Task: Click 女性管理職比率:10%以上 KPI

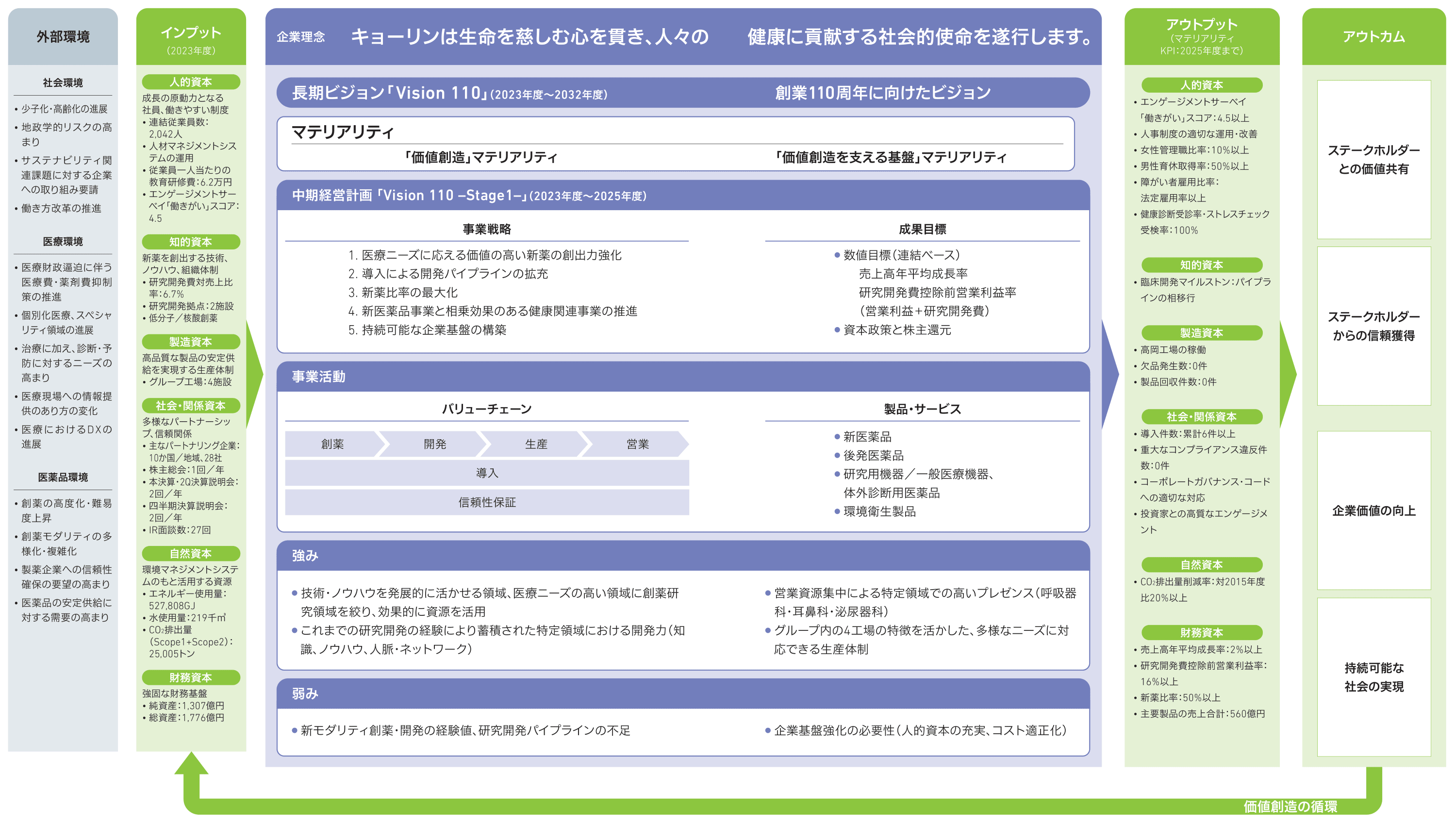Action: (1191, 150)
